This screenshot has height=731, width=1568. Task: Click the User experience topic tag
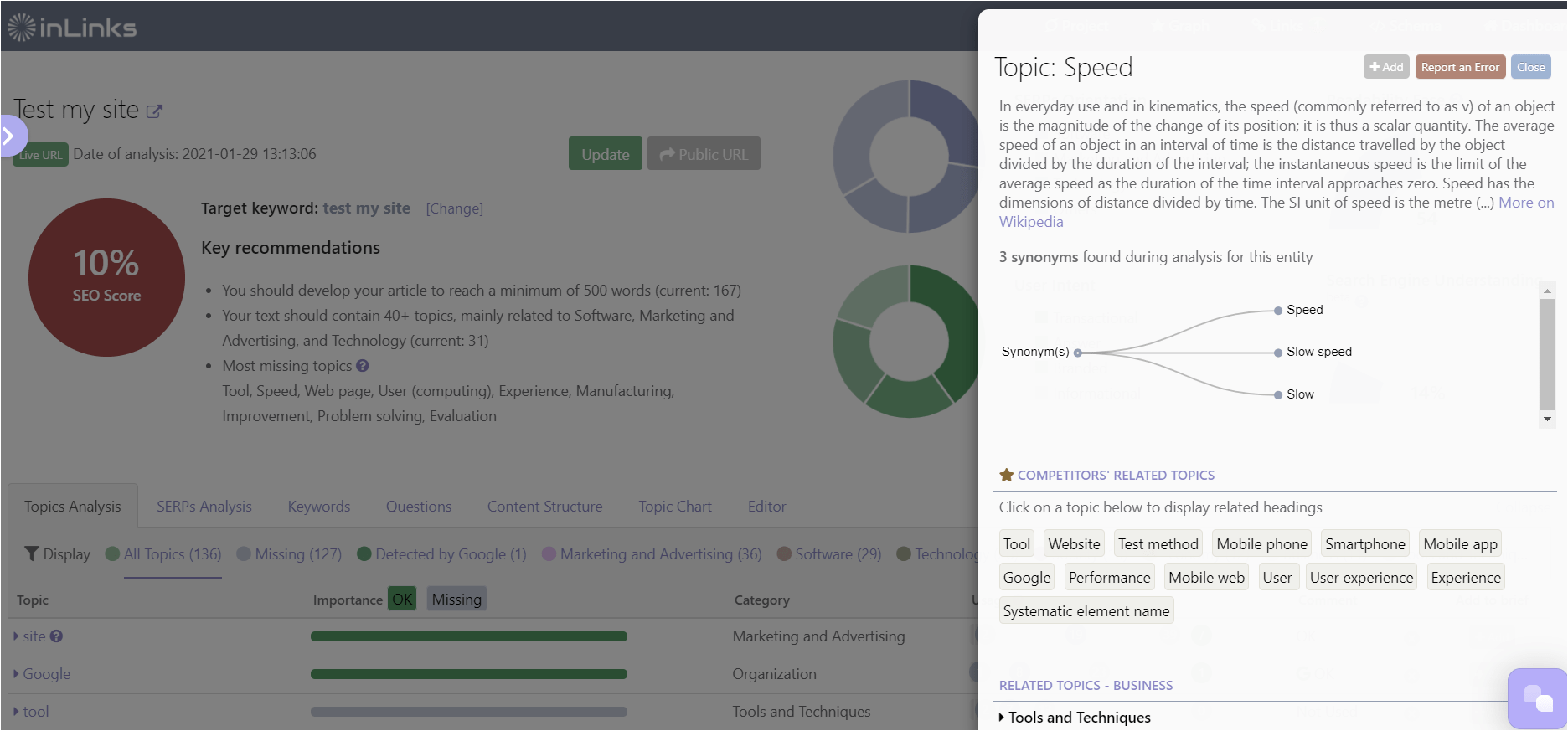tap(1362, 578)
